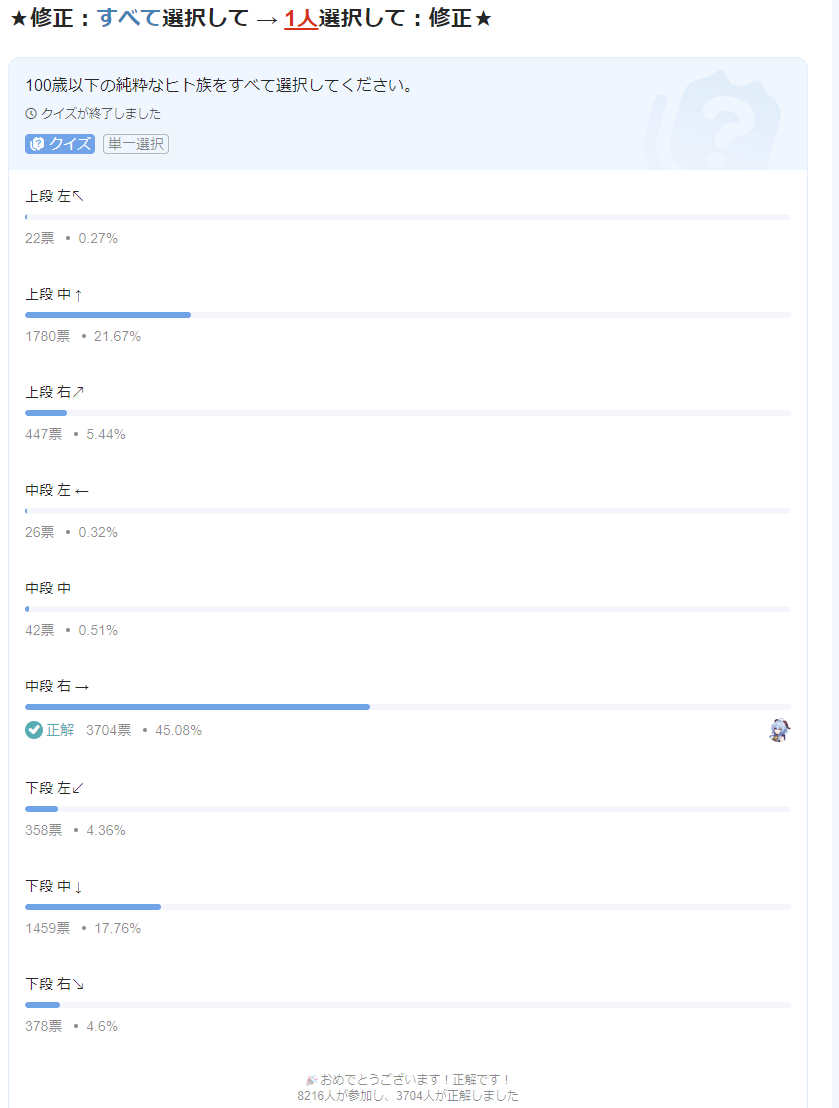Select the 下段 右↘ option
This screenshot has width=839, height=1108.
point(55,983)
